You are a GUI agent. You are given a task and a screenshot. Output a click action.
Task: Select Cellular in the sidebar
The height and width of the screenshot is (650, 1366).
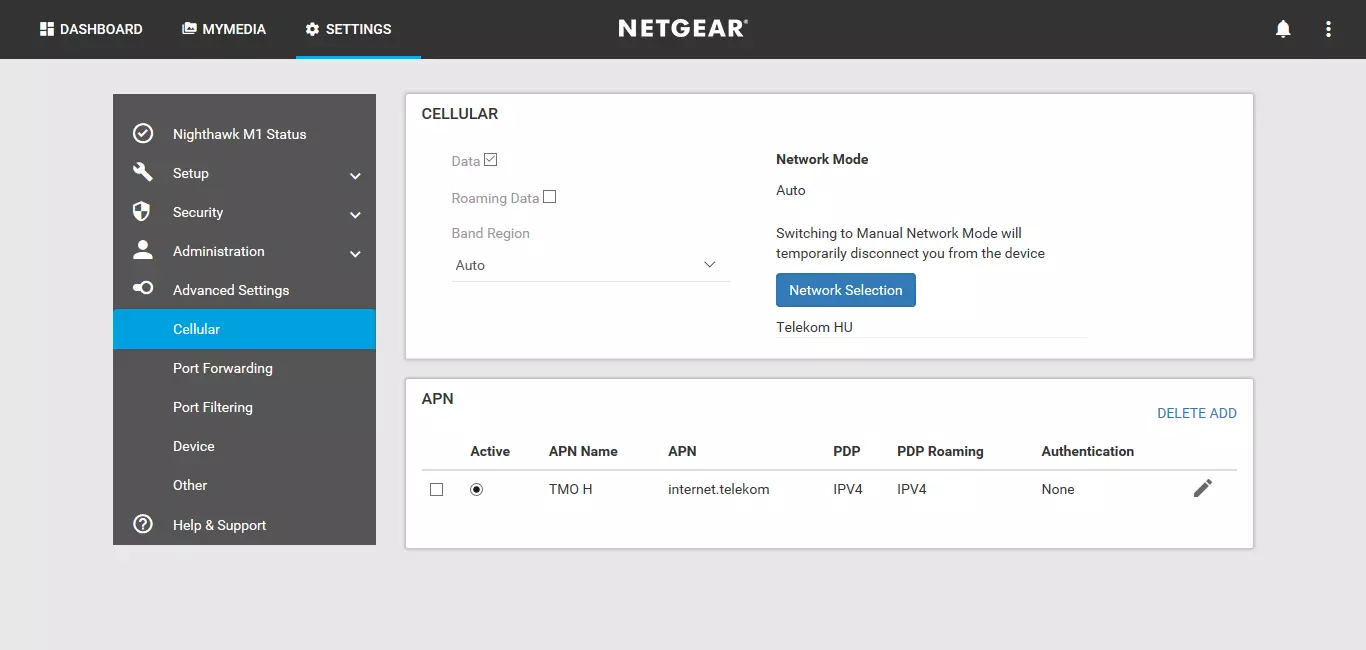[x=244, y=329]
